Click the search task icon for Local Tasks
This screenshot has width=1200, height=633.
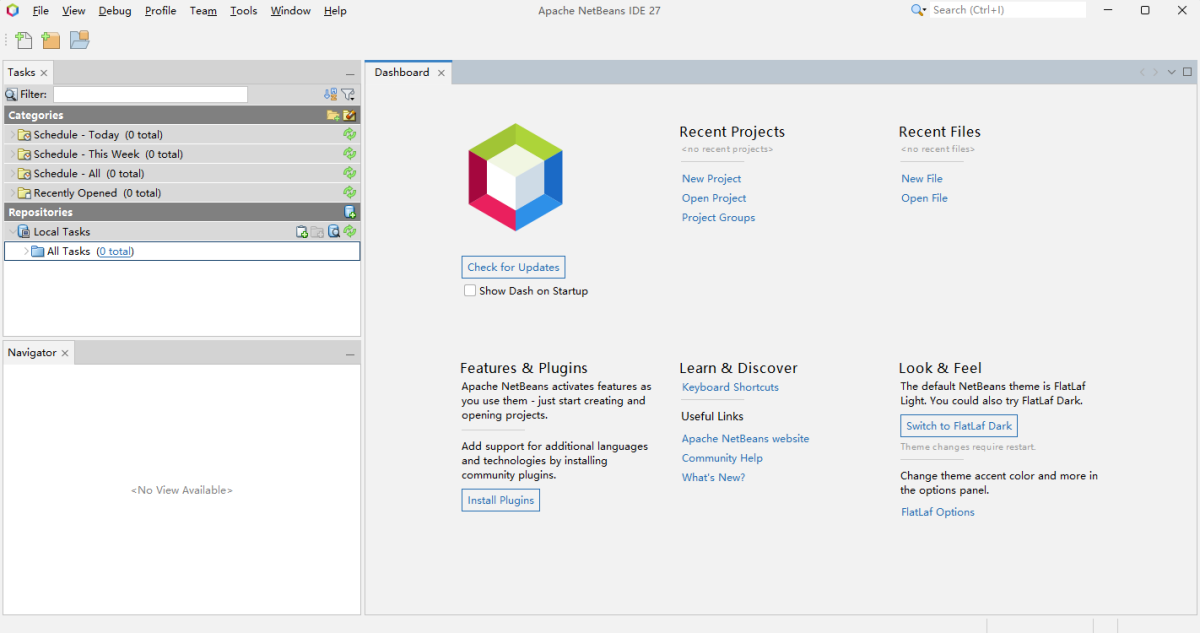(334, 232)
